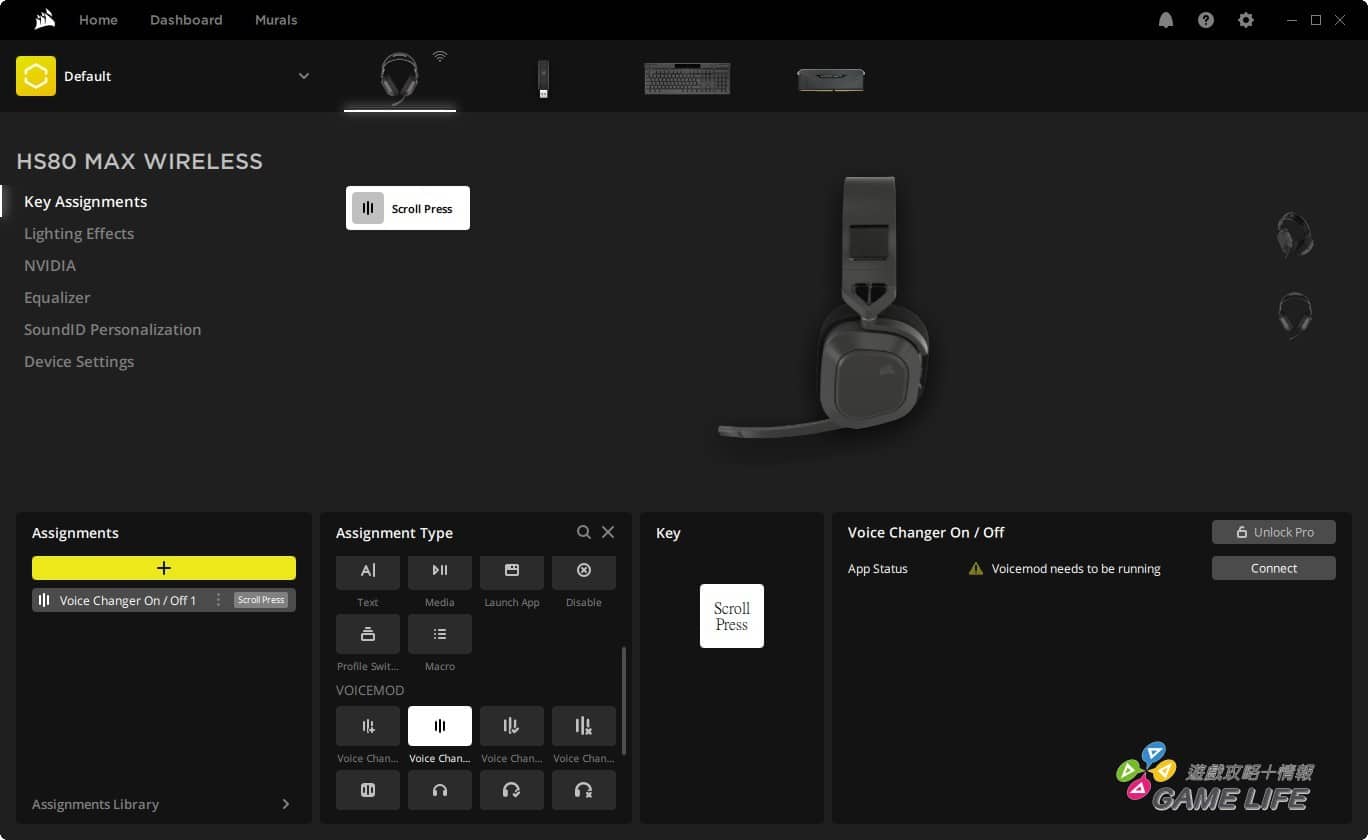The image size is (1368, 840).
Task: Open the help question mark icon
Action: (x=1206, y=20)
